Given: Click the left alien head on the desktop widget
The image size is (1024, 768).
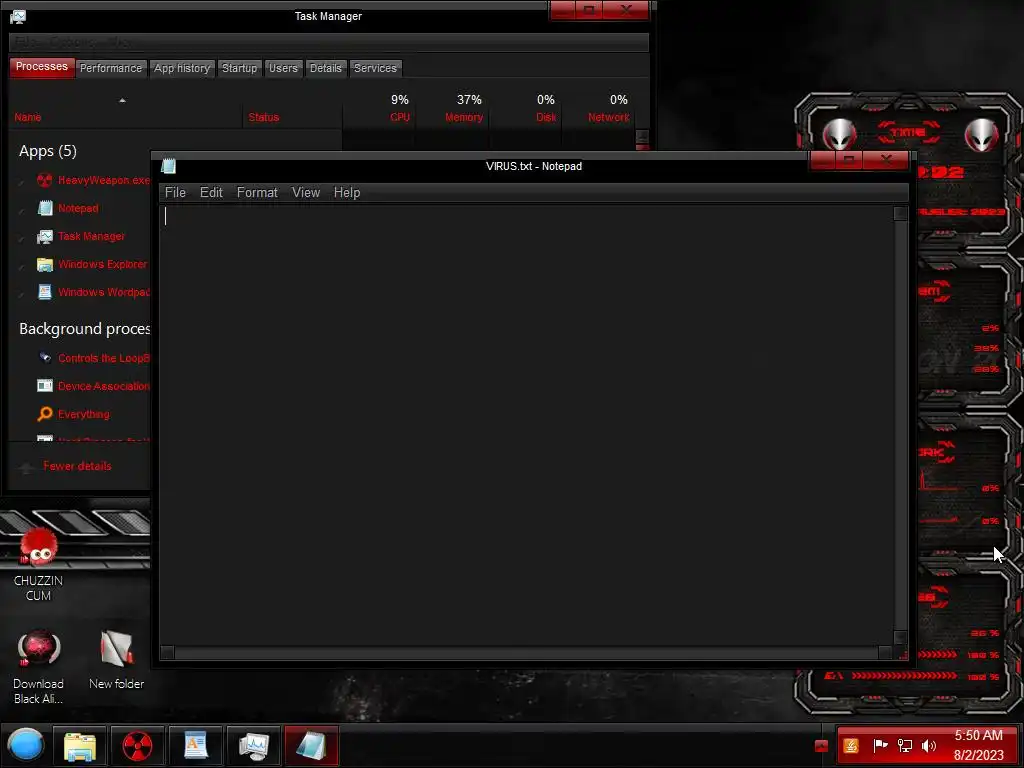Looking at the screenshot, I should coord(839,135).
